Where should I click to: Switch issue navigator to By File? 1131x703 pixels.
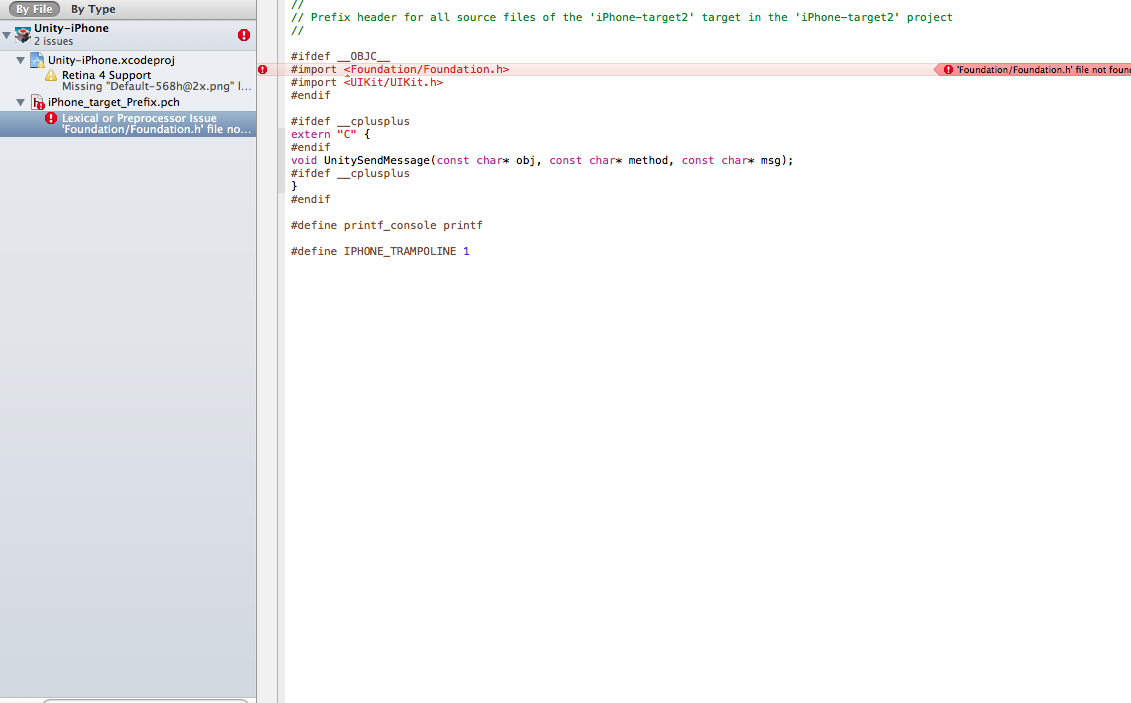[x=34, y=9]
